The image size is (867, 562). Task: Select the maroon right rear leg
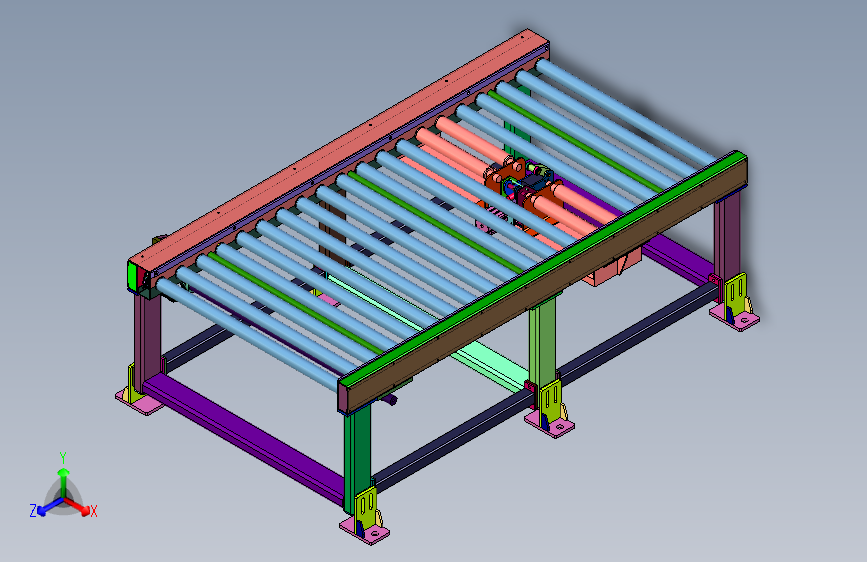(728, 239)
